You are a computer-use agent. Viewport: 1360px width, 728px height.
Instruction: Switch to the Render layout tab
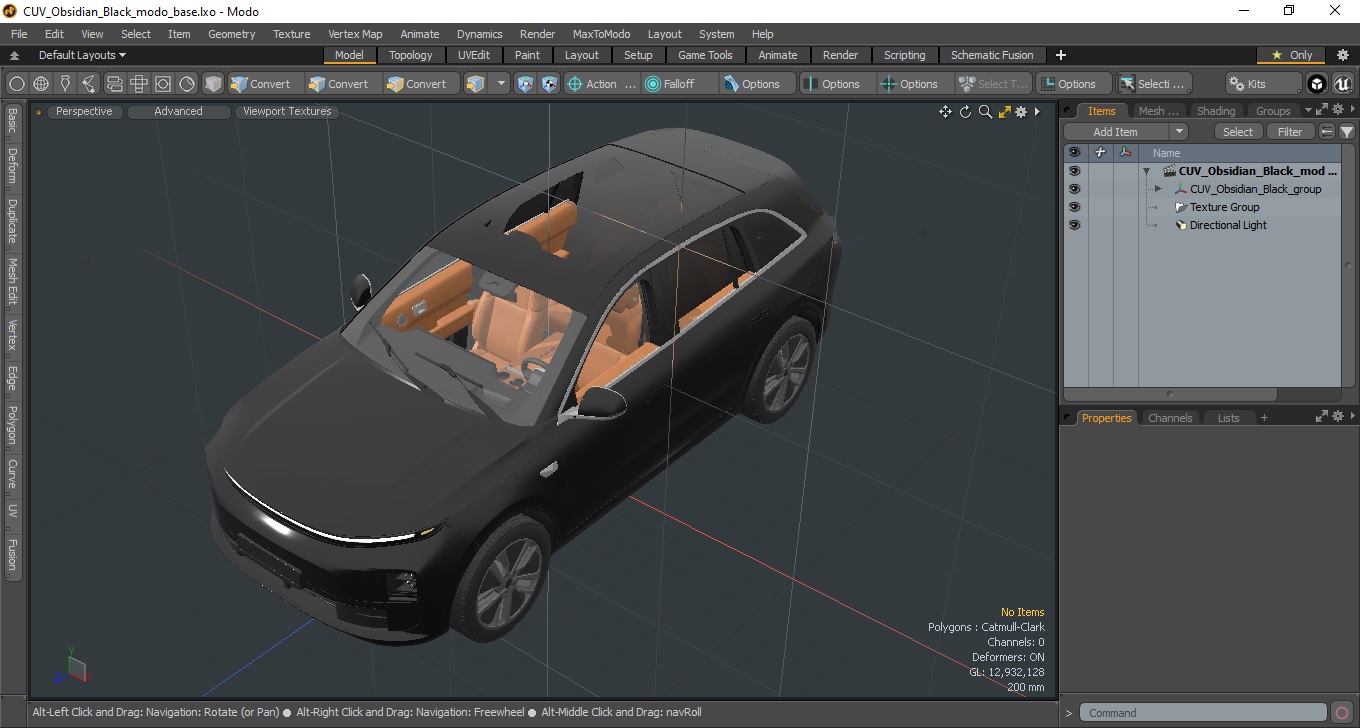(840, 55)
